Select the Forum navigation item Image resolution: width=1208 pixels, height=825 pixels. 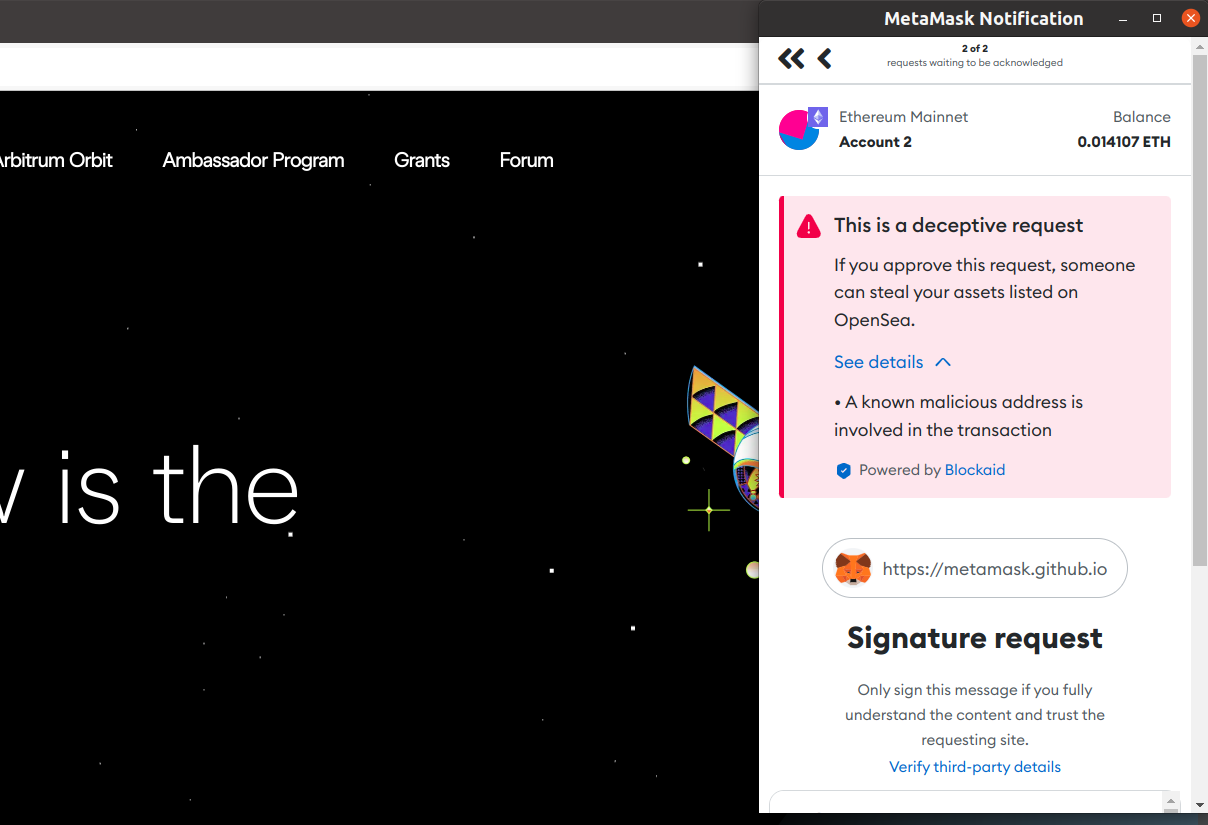coord(526,160)
